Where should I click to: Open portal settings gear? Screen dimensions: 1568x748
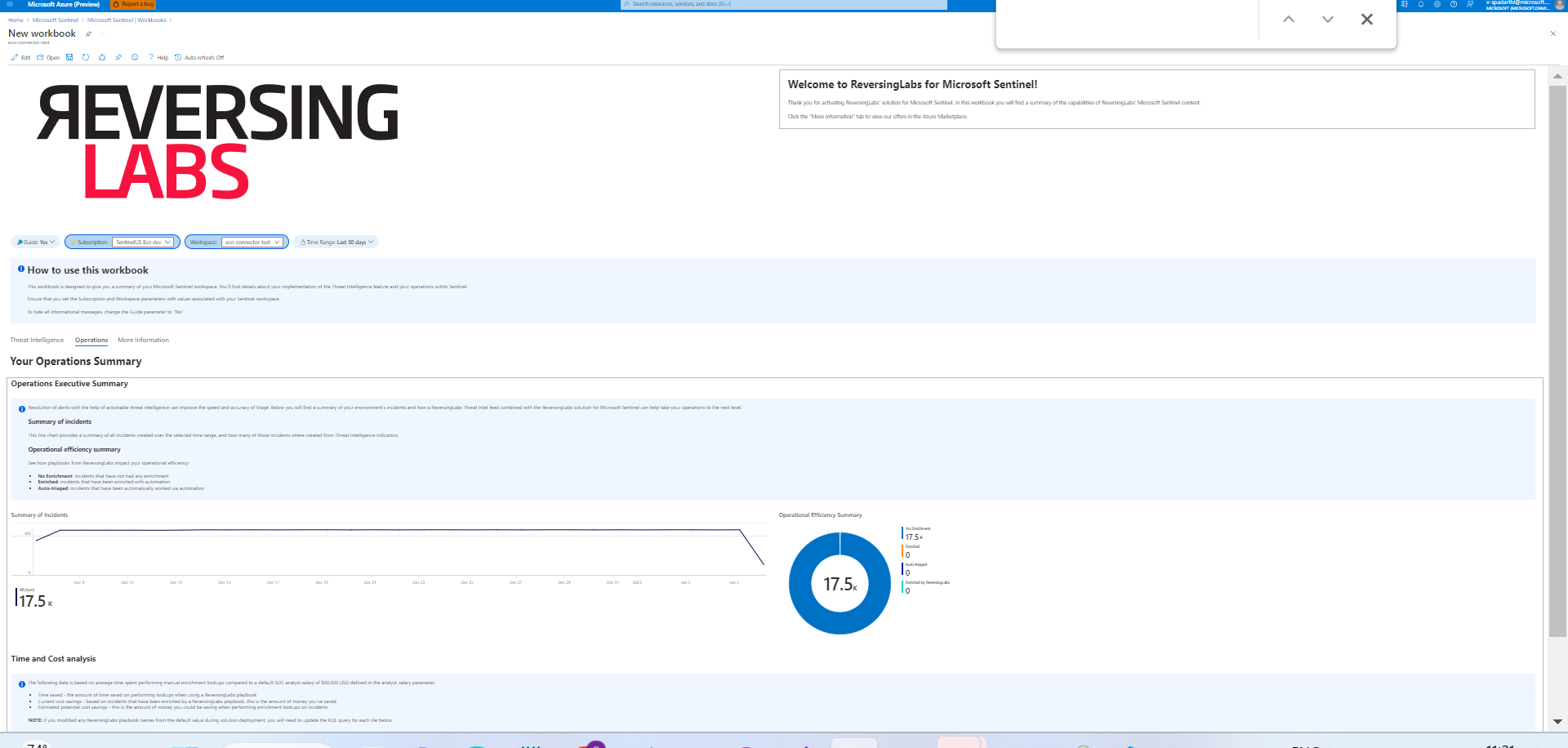(1437, 4)
